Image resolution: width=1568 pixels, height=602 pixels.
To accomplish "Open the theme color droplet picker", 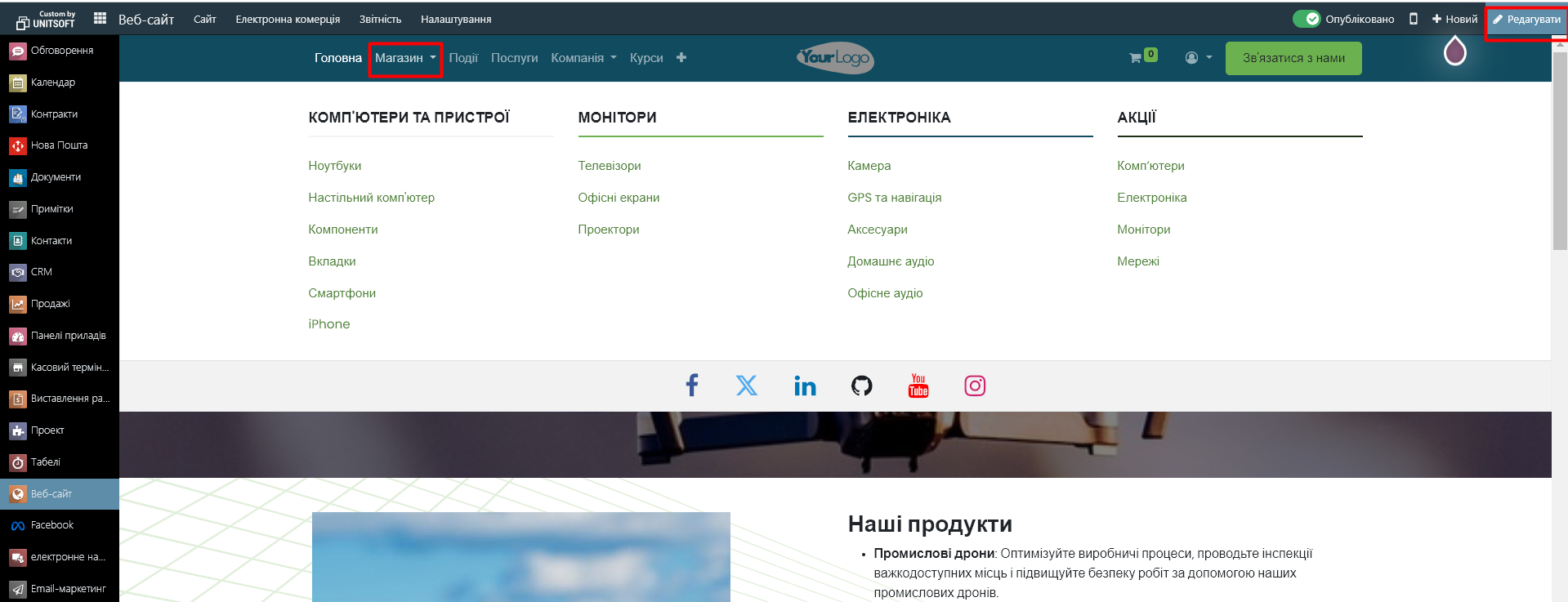I will coord(1455,52).
